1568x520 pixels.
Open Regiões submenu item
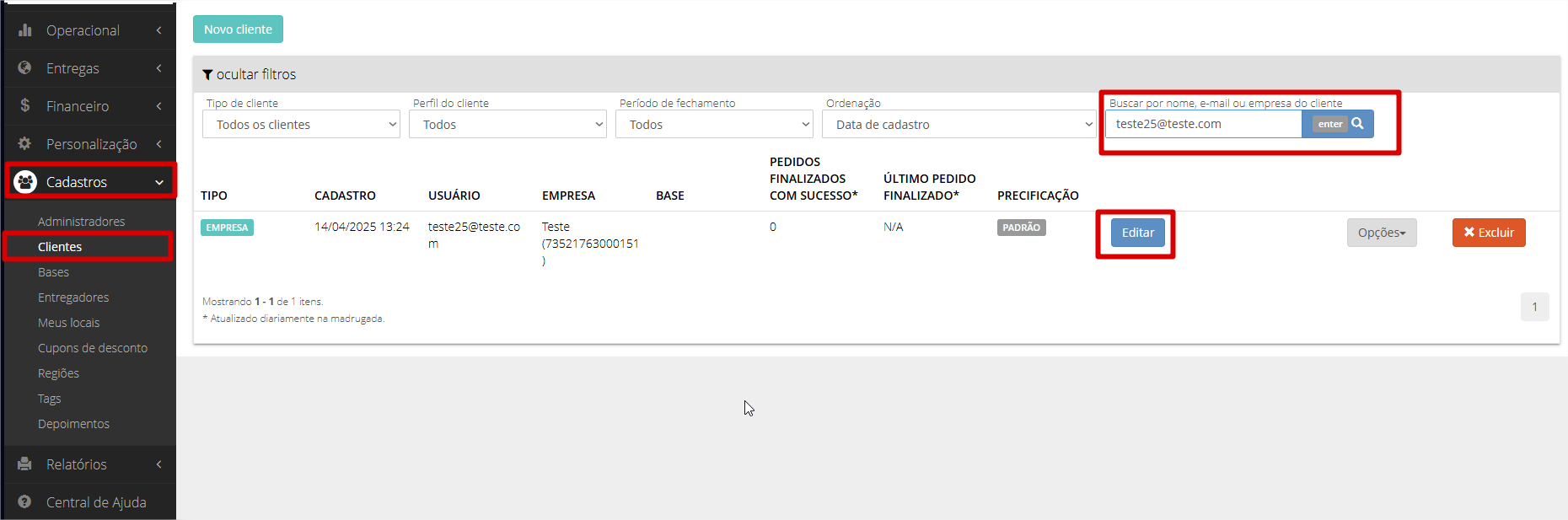[x=58, y=373]
